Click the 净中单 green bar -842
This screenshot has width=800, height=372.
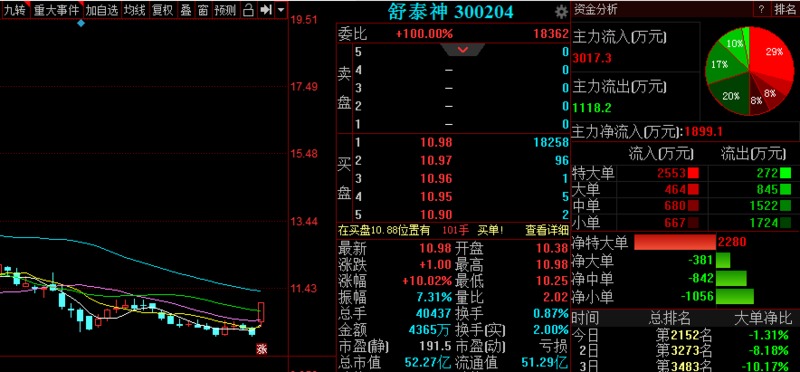(x=731, y=278)
